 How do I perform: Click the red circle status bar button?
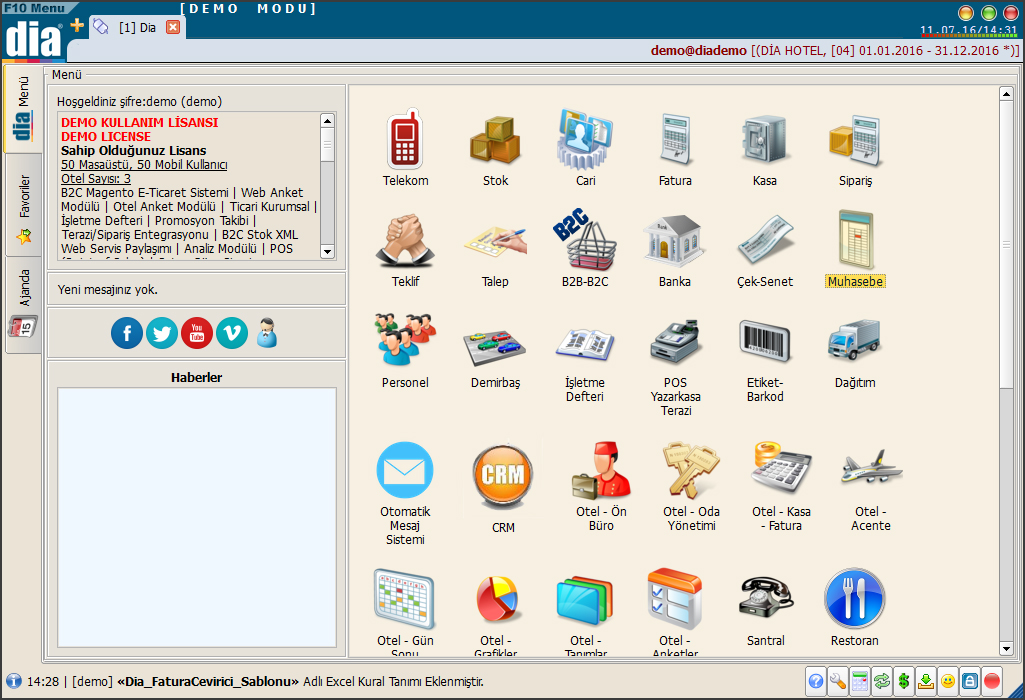click(x=992, y=682)
